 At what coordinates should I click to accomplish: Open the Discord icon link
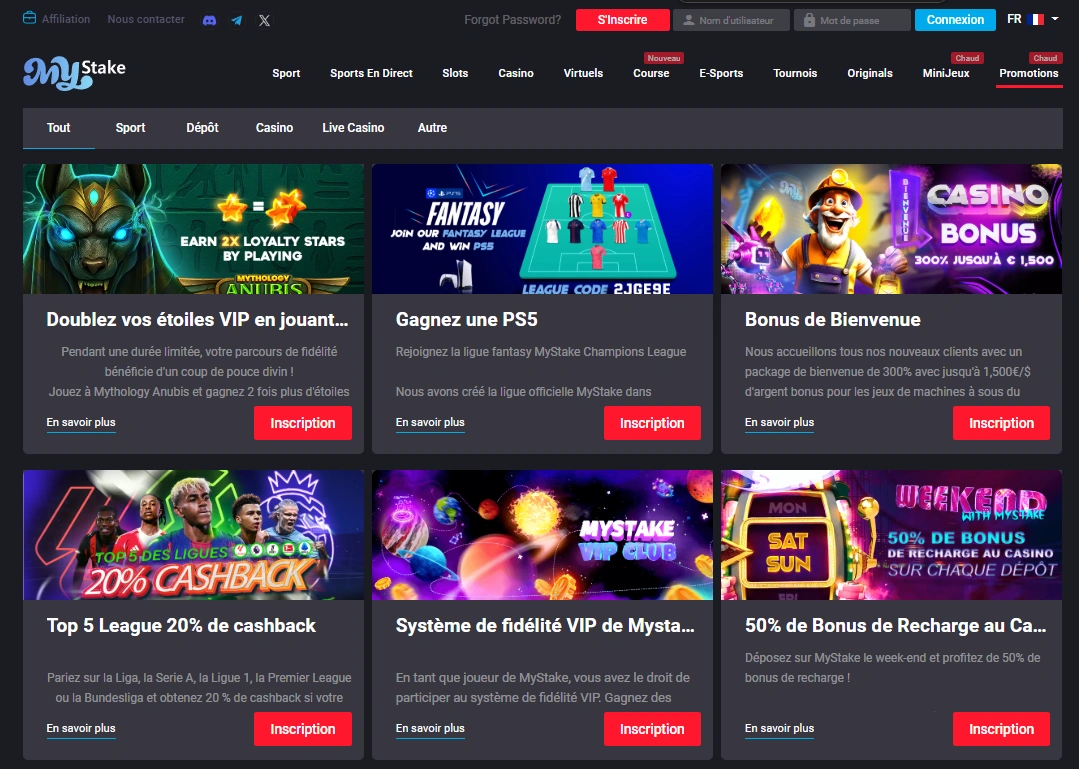point(210,20)
